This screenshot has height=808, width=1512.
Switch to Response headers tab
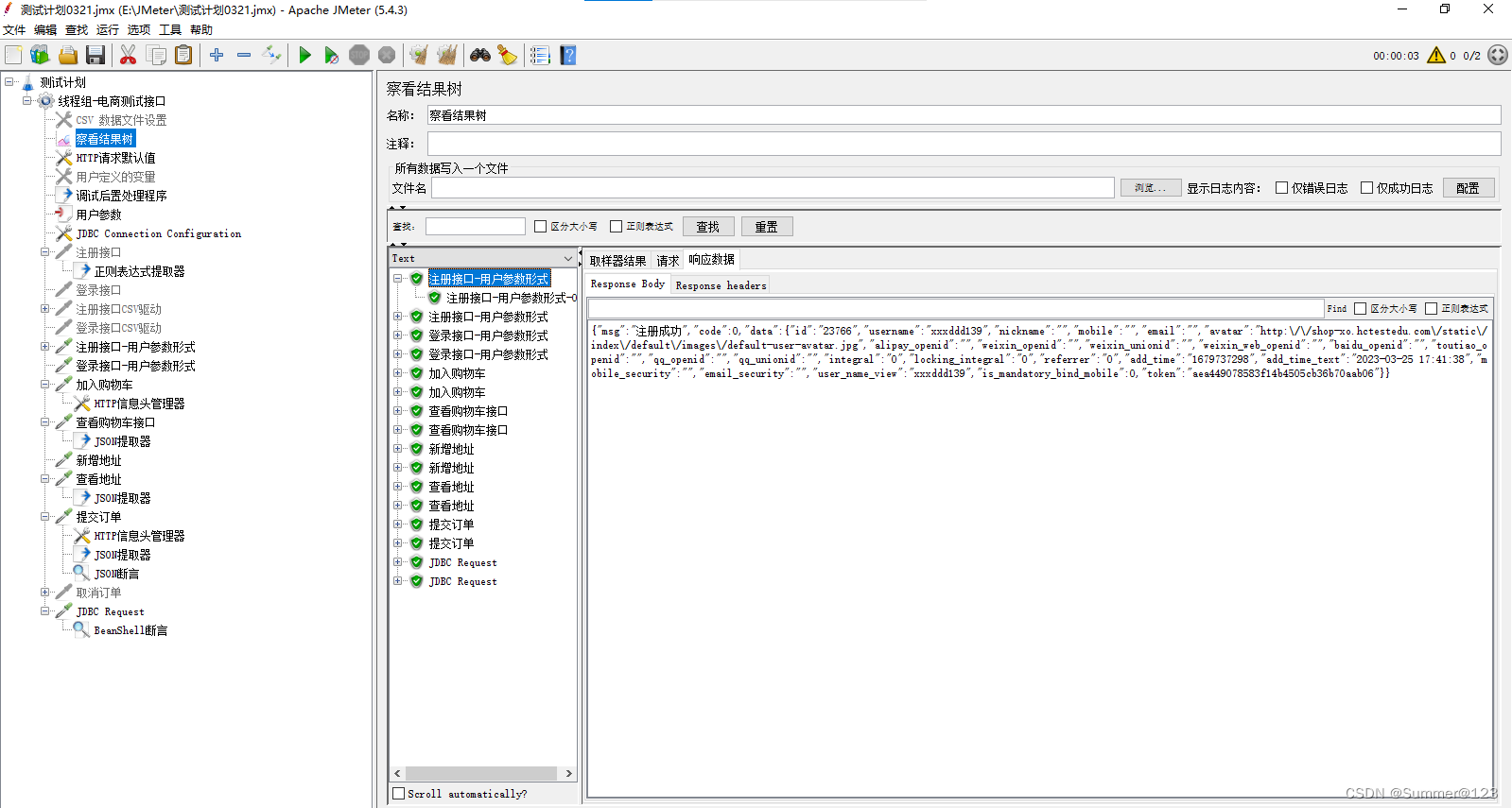[x=721, y=285]
